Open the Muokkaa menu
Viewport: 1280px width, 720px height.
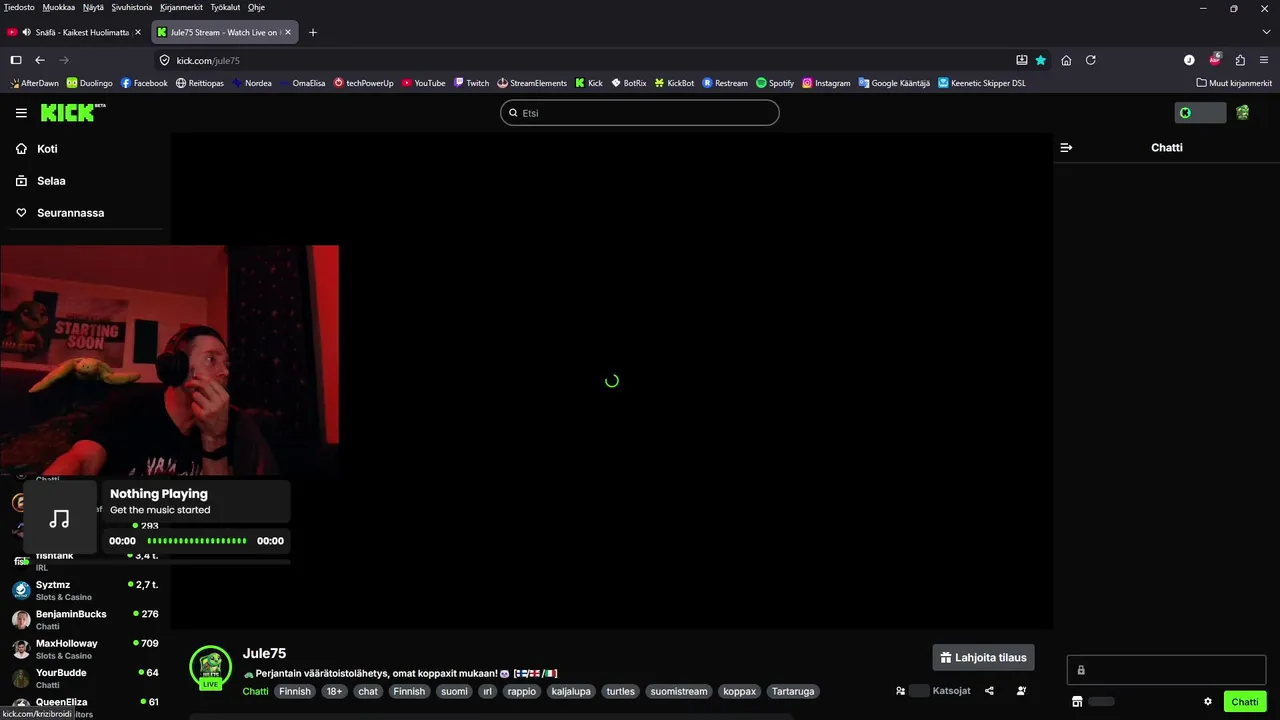click(x=59, y=7)
